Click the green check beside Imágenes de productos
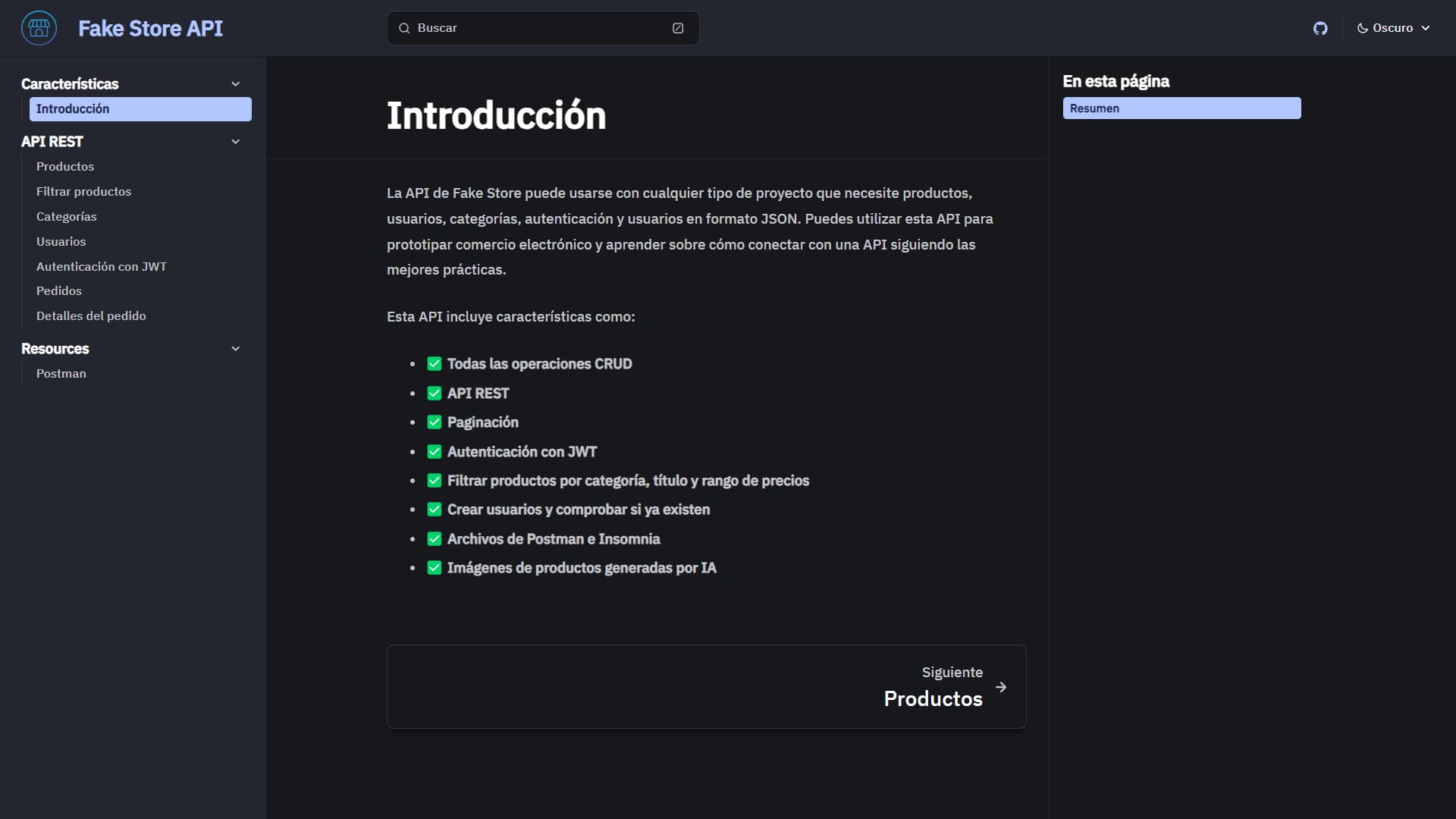Image resolution: width=1456 pixels, height=819 pixels. (x=435, y=568)
